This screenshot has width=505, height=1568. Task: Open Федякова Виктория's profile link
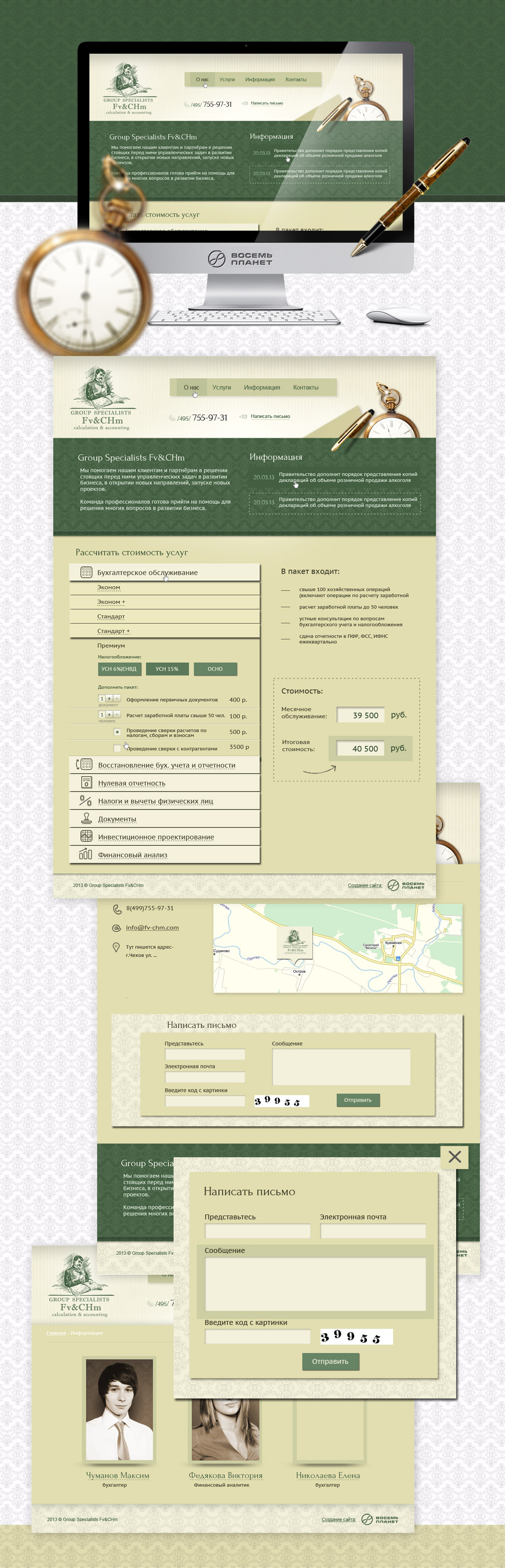click(226, 1475)
